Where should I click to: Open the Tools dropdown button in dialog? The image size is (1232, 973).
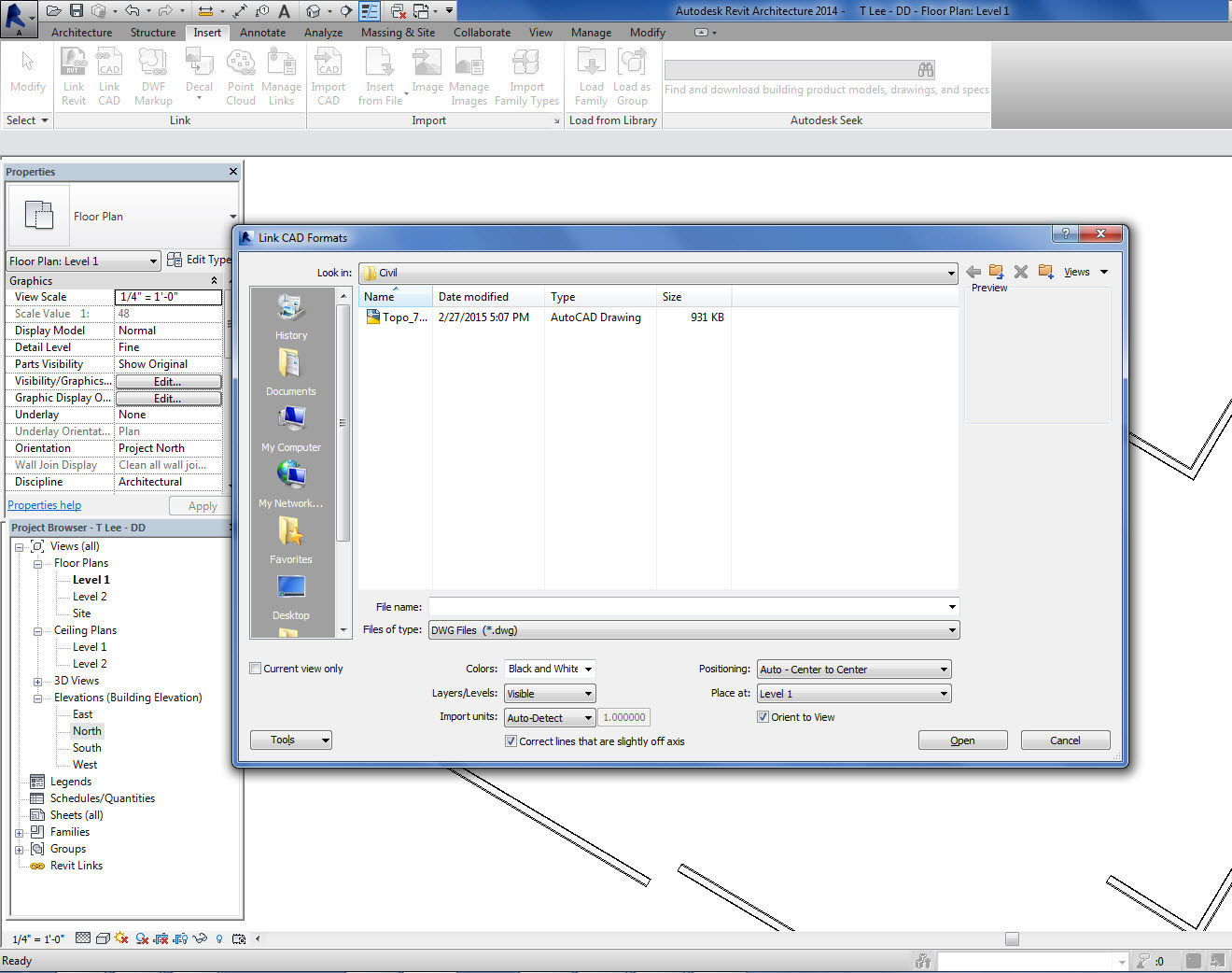pos(291,740)
